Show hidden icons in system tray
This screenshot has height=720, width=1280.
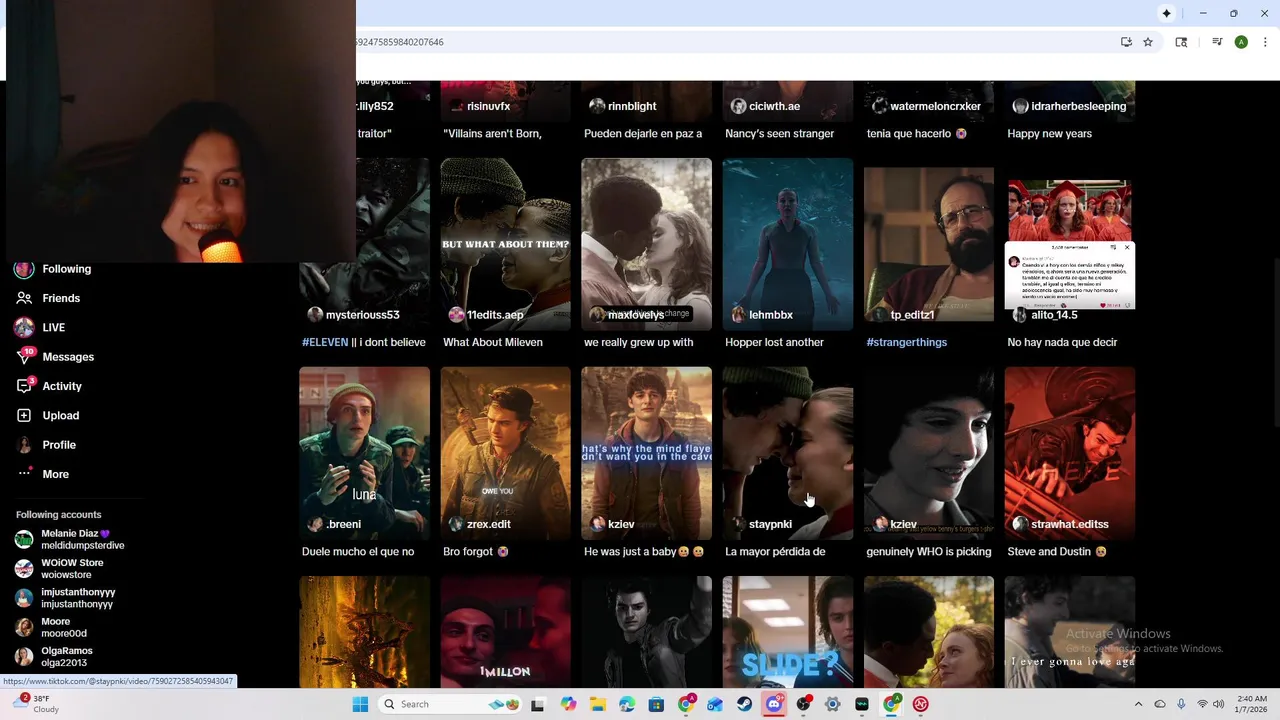pyautogui.click(x=1138, y=704)
